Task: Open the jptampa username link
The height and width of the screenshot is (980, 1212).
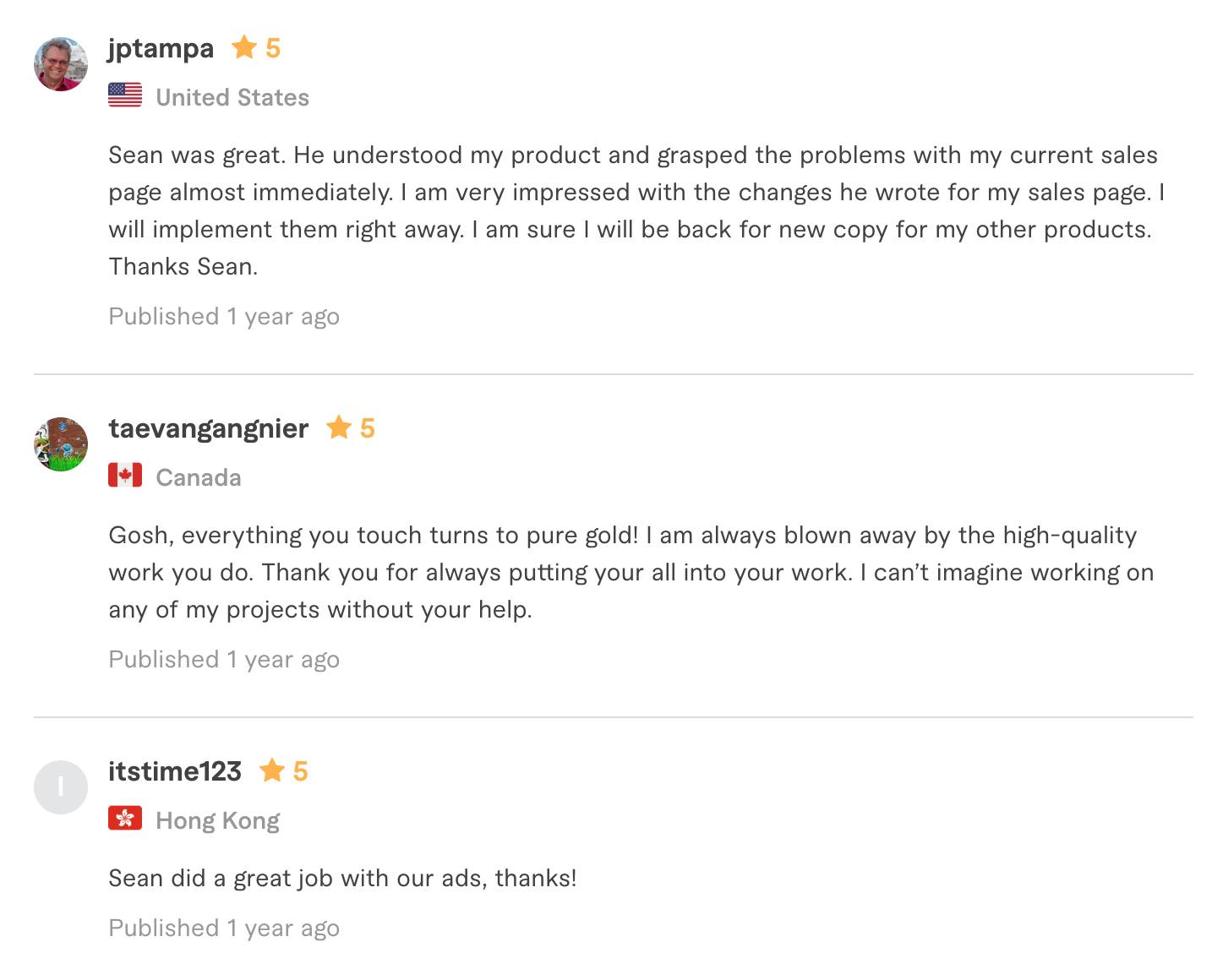Action: 161,48
